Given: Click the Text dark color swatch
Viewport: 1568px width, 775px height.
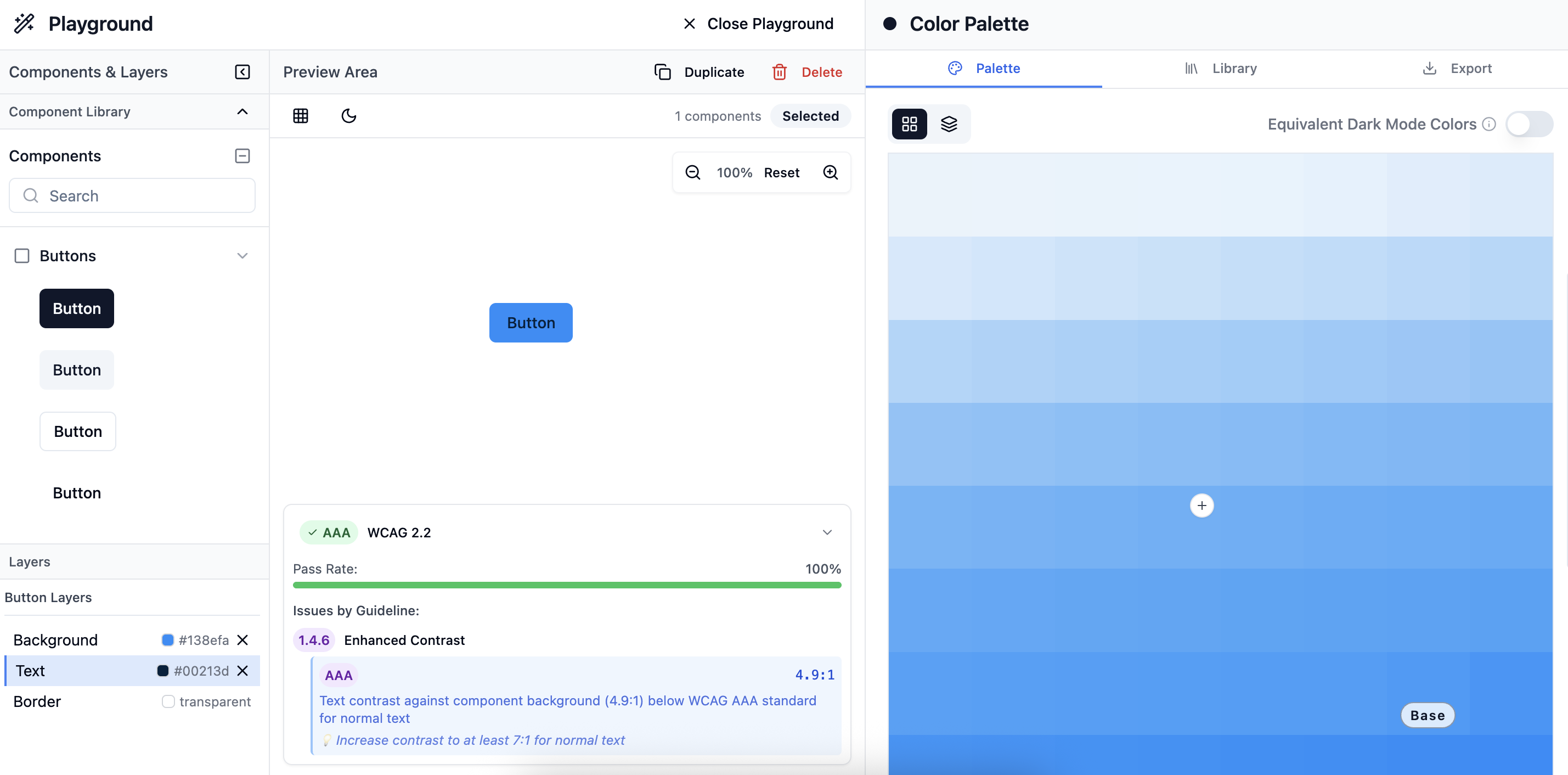Looking at the screenshot, I should coord(162,670).
